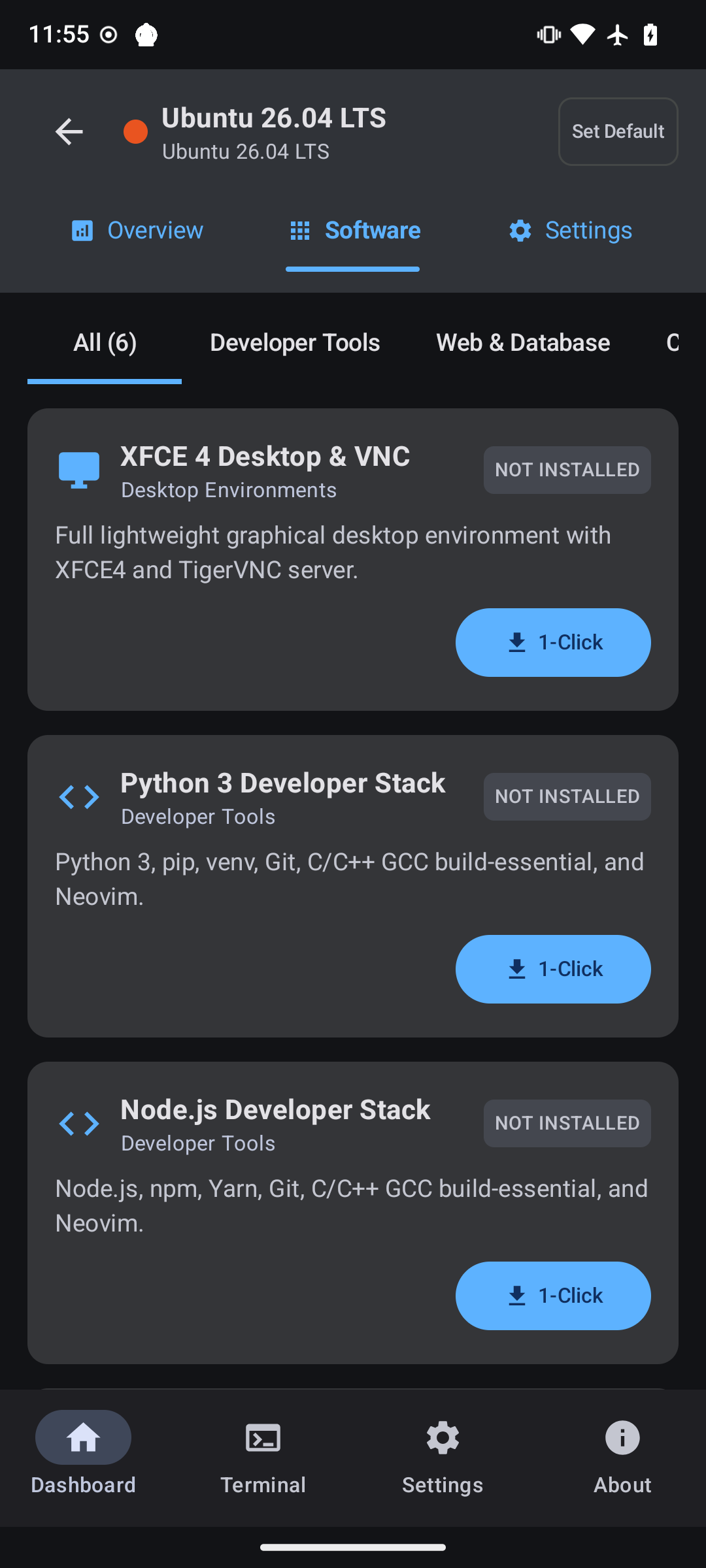Tap Python 3 NOT INSTALLED status badge
706x1568 pixels.
(x=567, y=796)
